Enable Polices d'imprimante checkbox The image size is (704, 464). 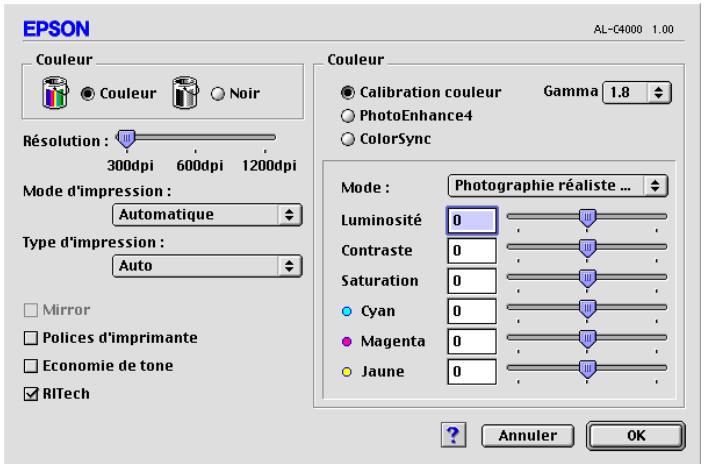(31, 338)
